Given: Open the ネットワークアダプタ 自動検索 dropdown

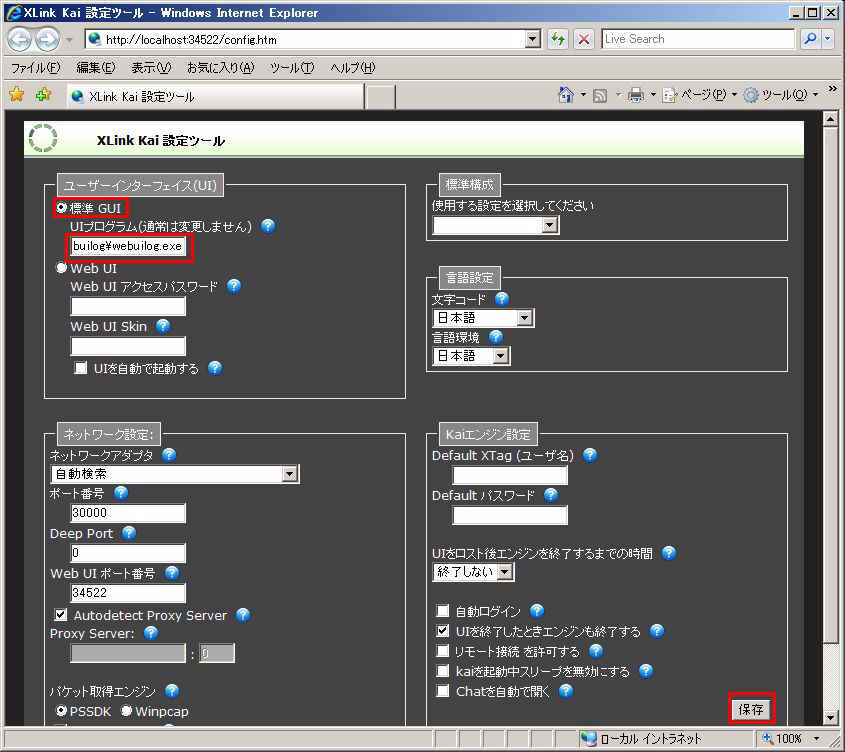Looking at the screenshot, I should 175,474.
